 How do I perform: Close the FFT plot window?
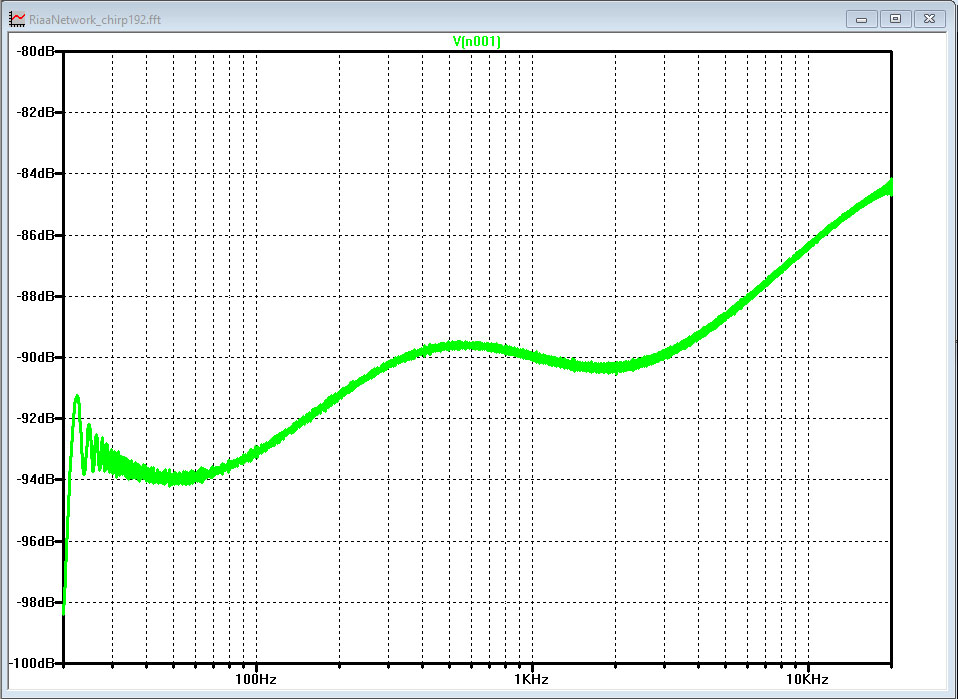929,19
